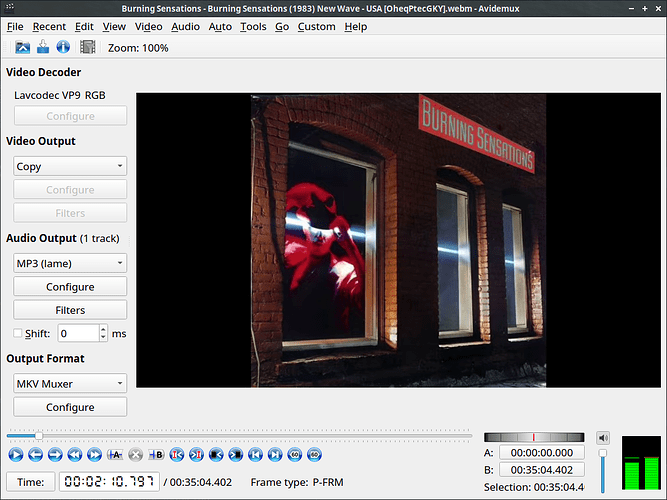Screen dimensions: 667x500
Task: Click the total duration / 00:35:04.402 text
Action: coord(198,482)
